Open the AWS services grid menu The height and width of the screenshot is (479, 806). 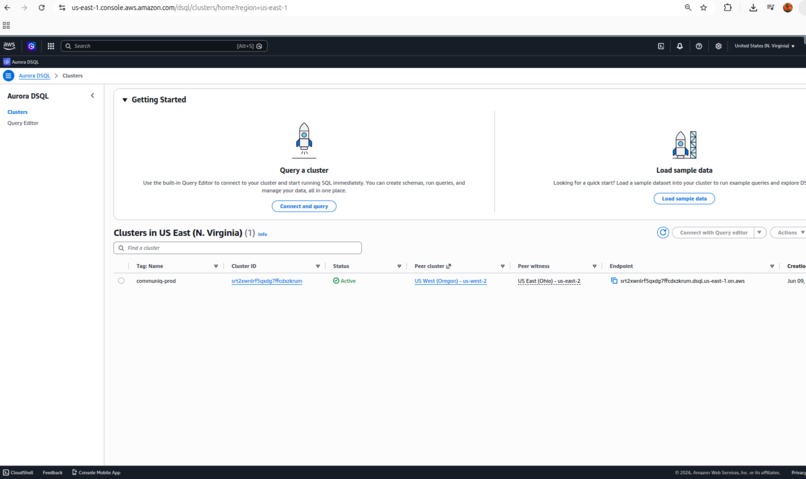pos(51,46)
